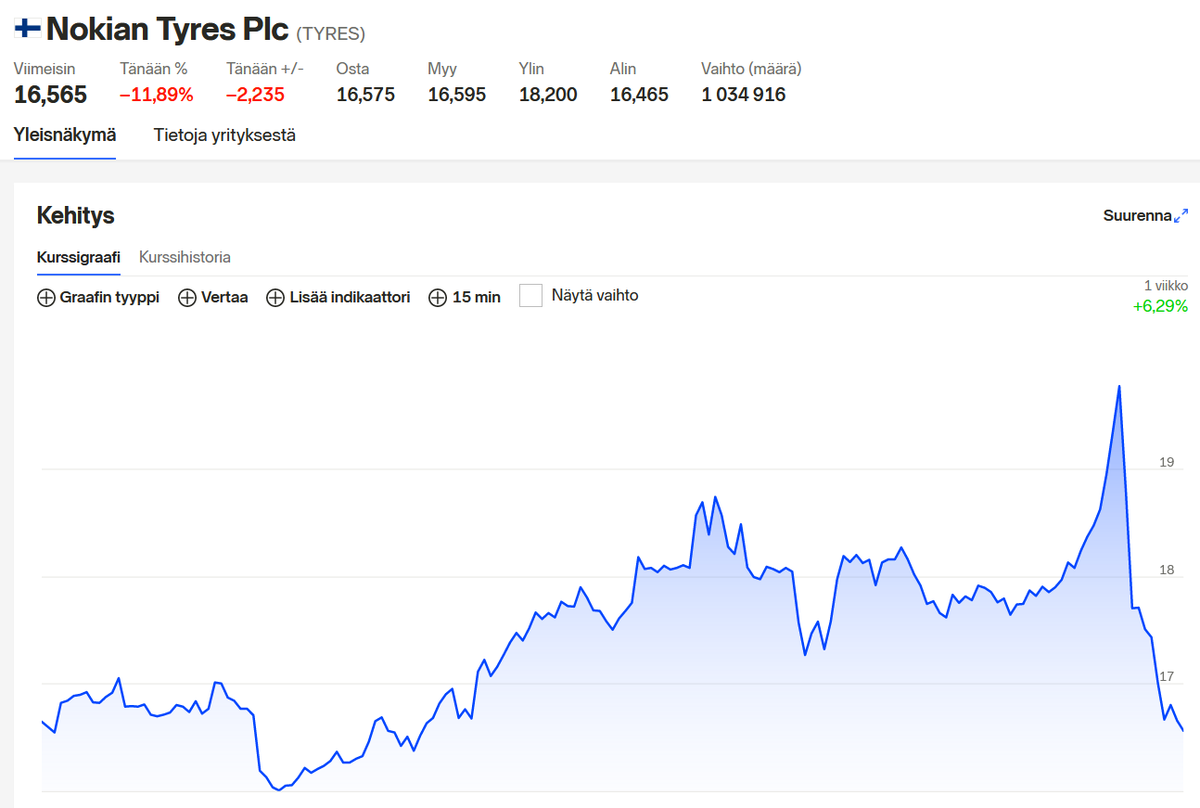The image size is (1200, 808).
Task: Click the trading volume 1 034 916
Action: click(744, 95)
